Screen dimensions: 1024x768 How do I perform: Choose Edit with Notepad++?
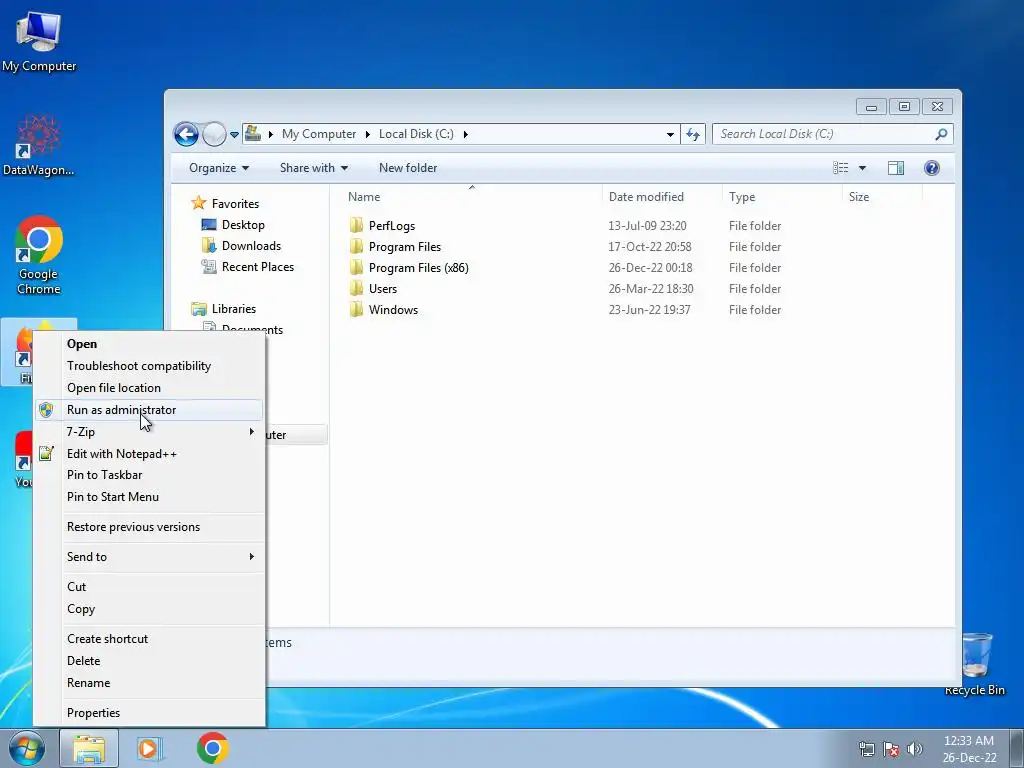tap(150, 454)
